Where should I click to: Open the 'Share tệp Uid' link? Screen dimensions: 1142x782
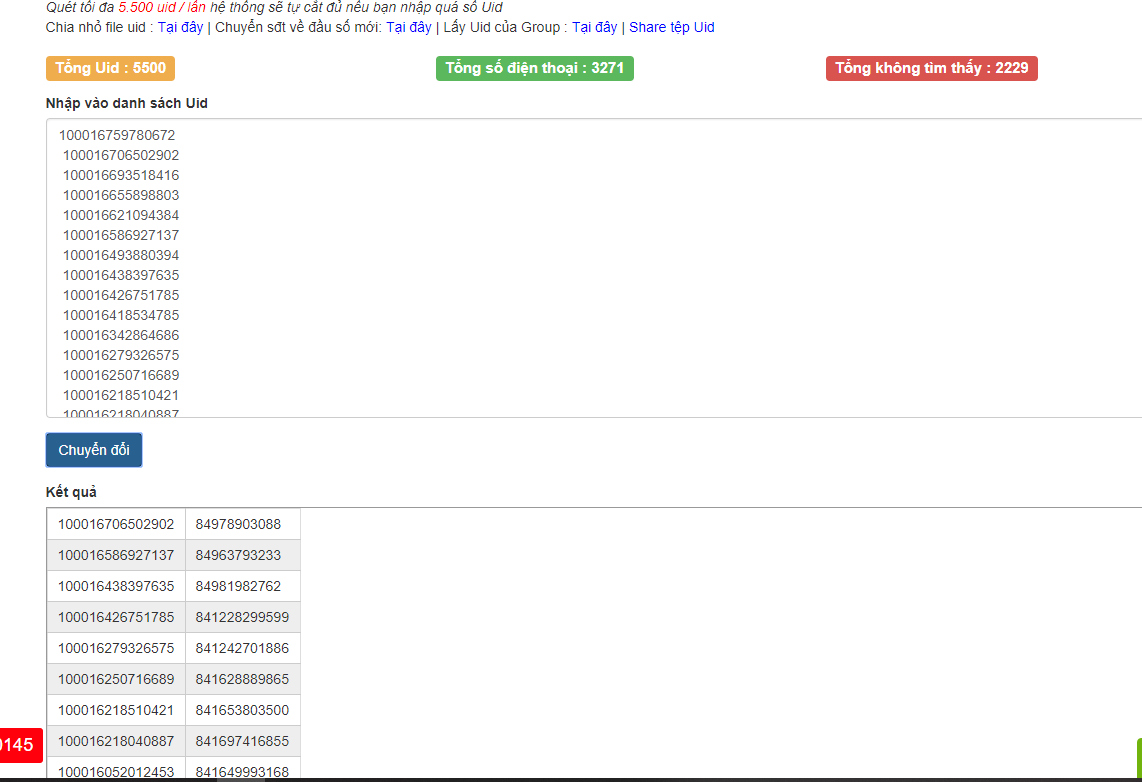671,27
